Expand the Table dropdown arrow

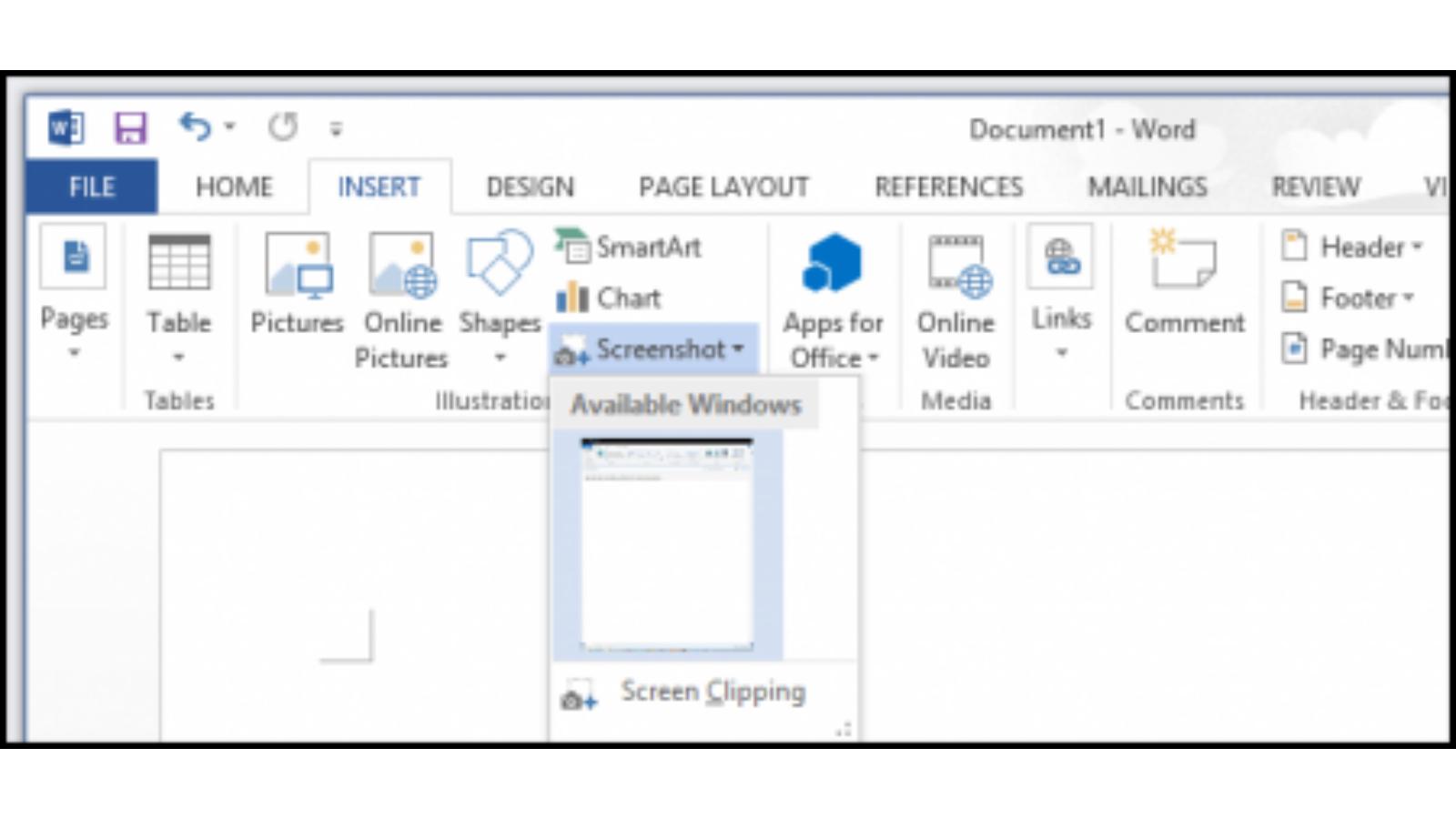click(178, 358)
